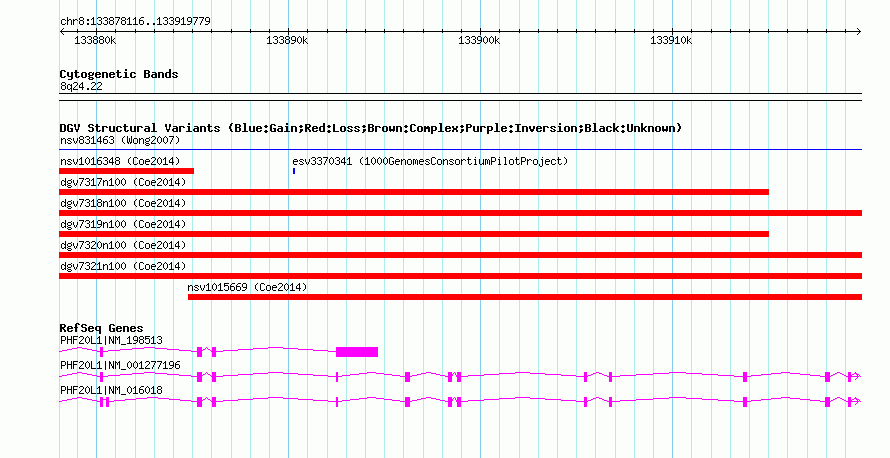Select the Cytogenetic Bands track title
890x458 pixels.
pos(119,74)
